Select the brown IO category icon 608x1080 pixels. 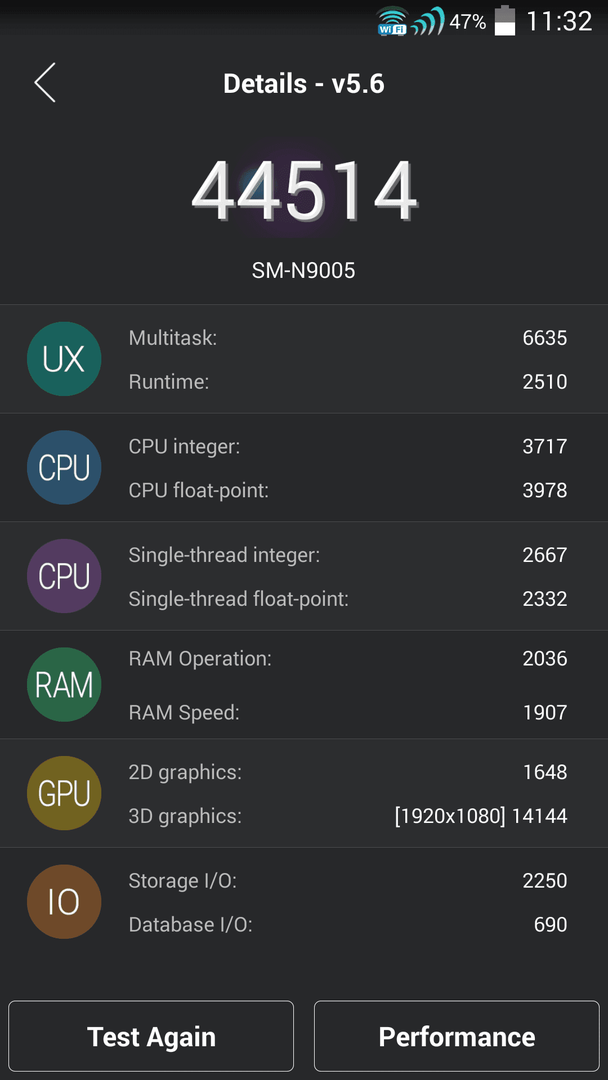[x=64, y=902]
